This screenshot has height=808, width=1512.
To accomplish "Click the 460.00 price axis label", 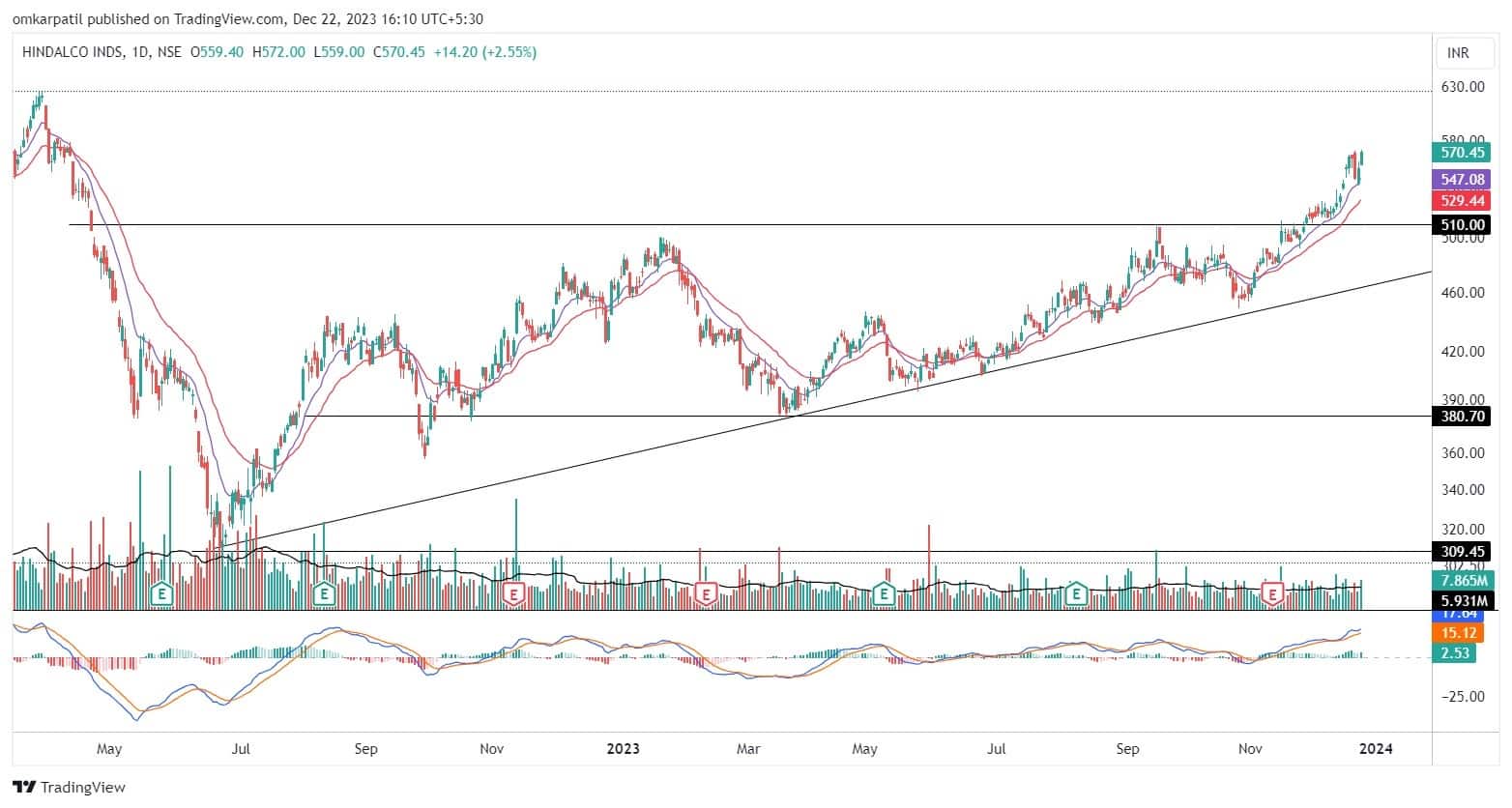I will [1463, 292].
